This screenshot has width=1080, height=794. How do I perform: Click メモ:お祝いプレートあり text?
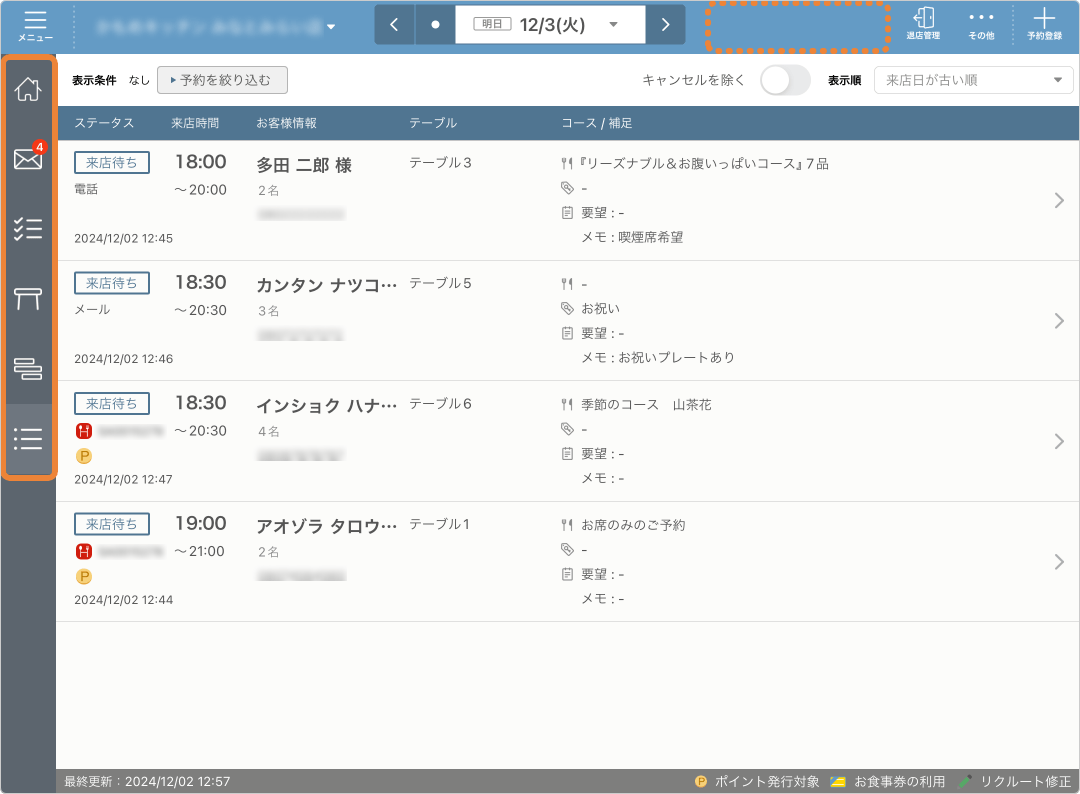(x=658, y=357)
